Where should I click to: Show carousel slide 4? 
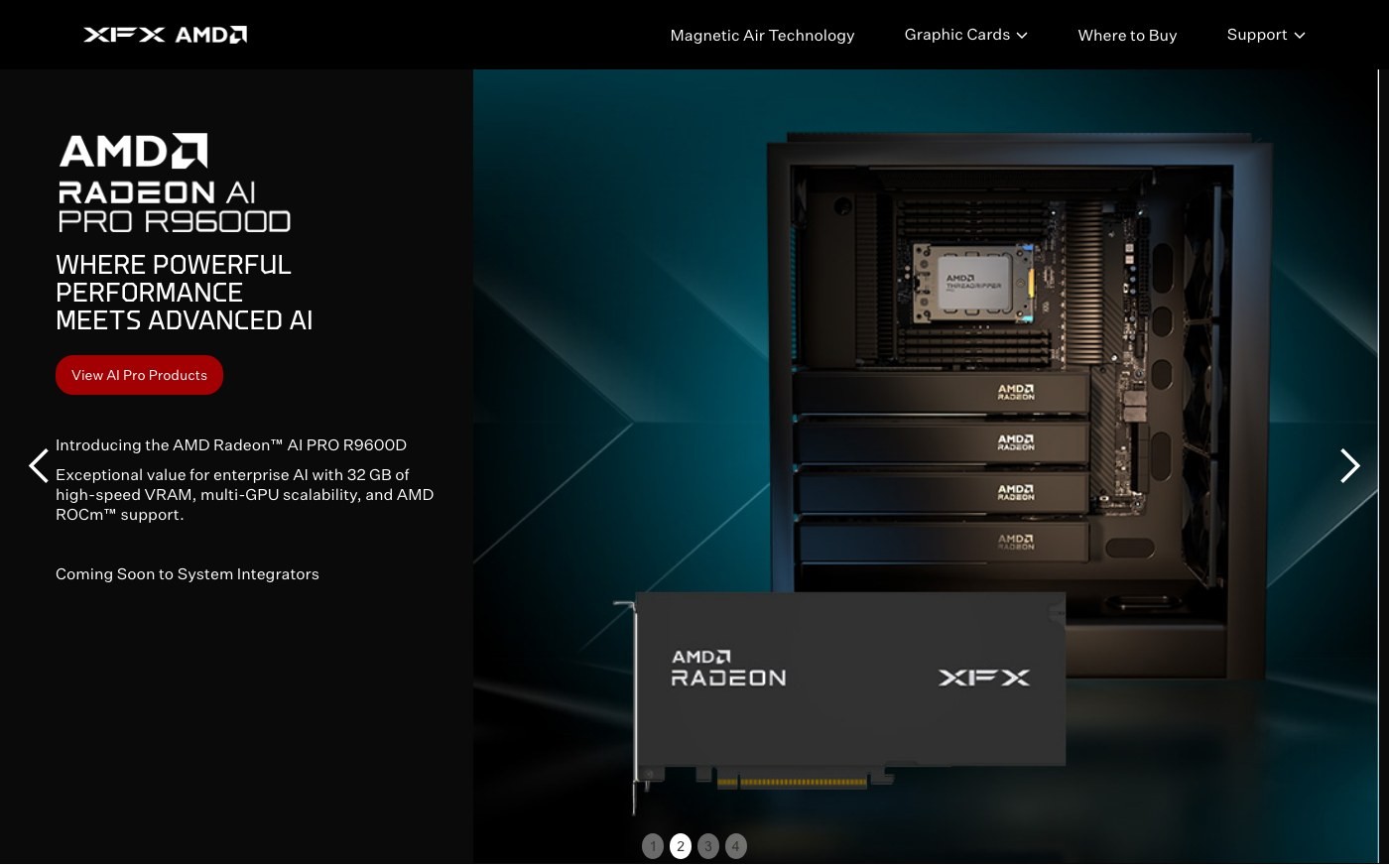coord(736,846)
